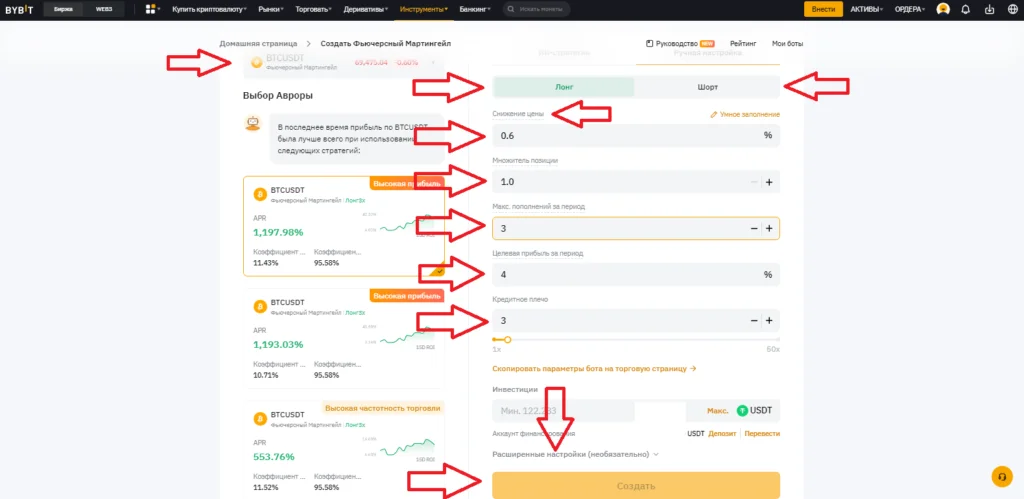Open the Инструменты dropdown menu

click(424, 9)
